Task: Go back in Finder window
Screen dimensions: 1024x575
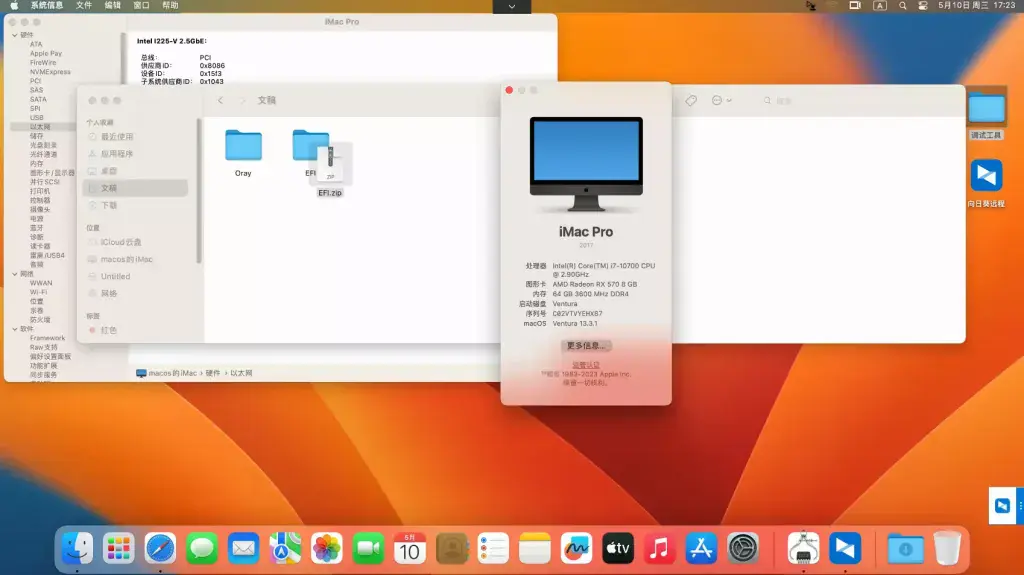Action: (221, 100)
